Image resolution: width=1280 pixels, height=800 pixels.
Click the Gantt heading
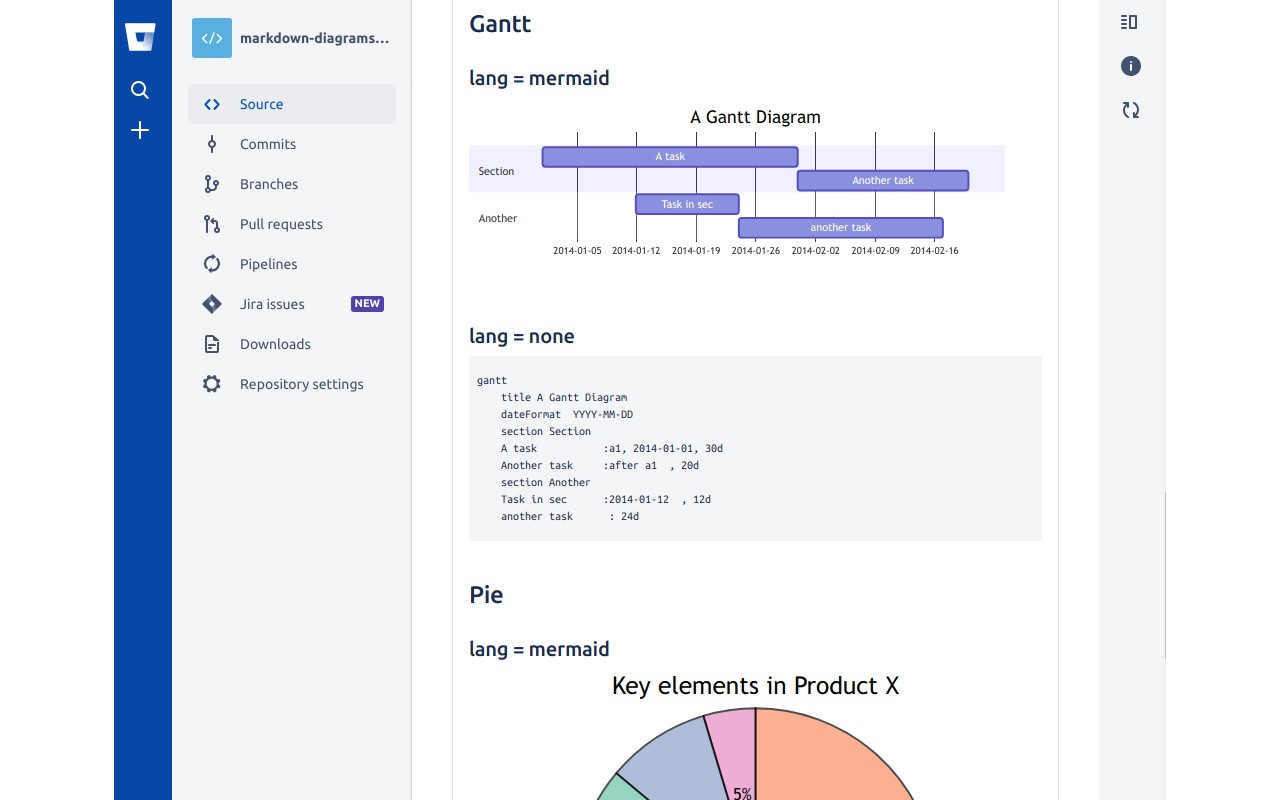point(500,24)
